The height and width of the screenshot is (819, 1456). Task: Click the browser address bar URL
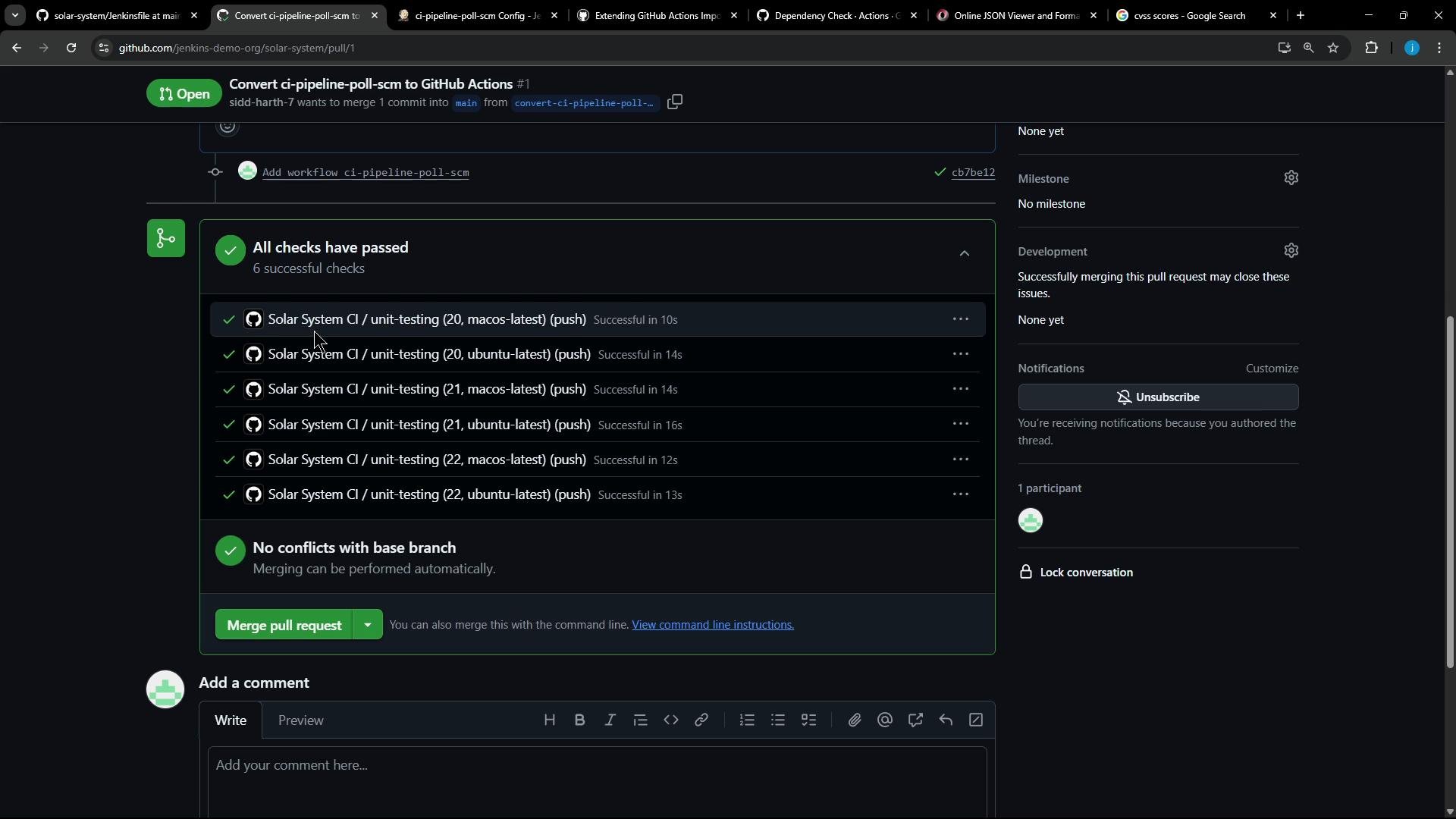tap(237, 48)
